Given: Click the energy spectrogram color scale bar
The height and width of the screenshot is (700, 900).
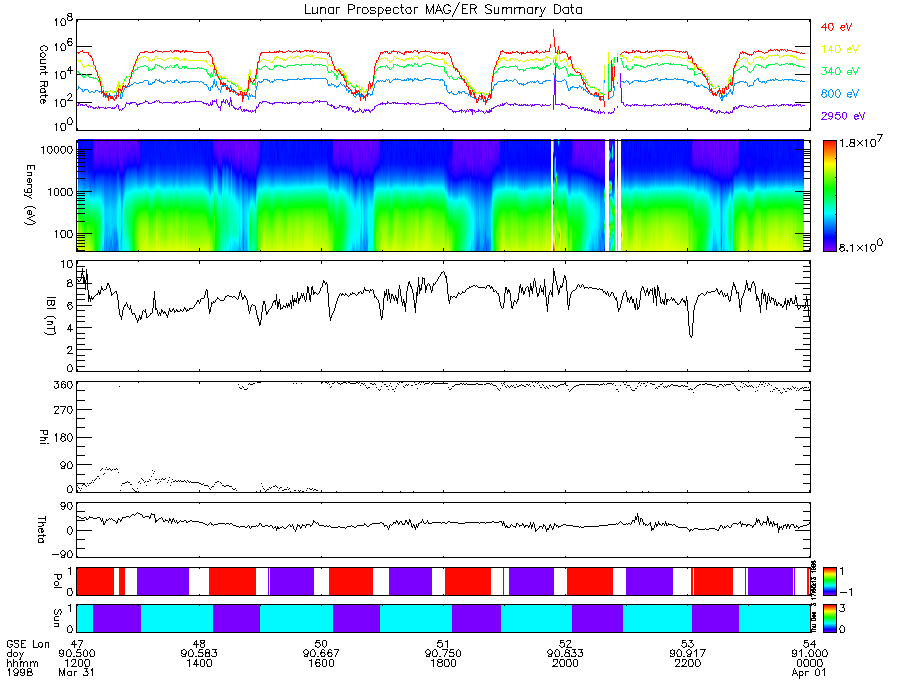Looking at the screenshot, I should (829, 196).
